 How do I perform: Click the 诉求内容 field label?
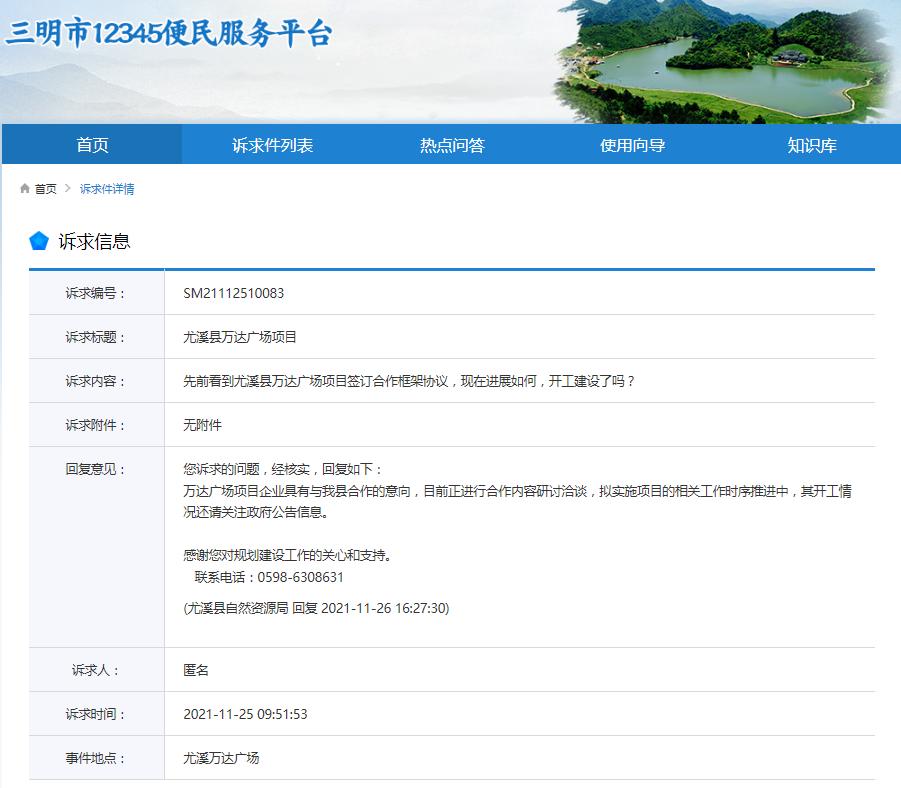point(95,381)
